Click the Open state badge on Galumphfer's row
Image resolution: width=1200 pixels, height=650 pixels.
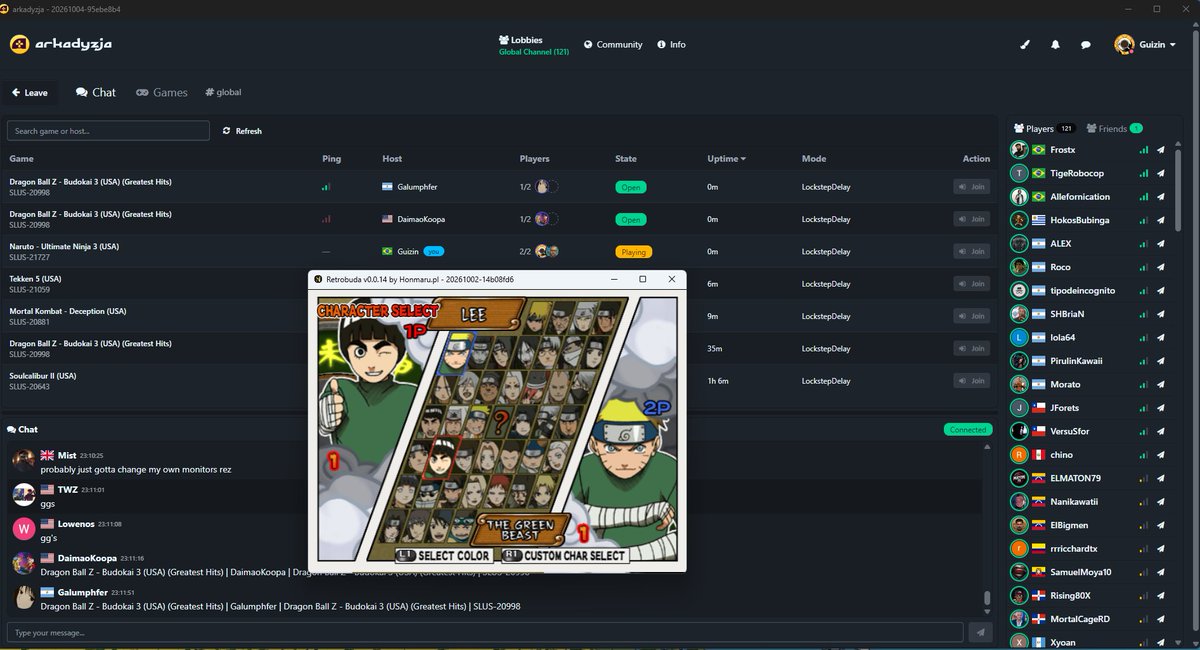631,187
